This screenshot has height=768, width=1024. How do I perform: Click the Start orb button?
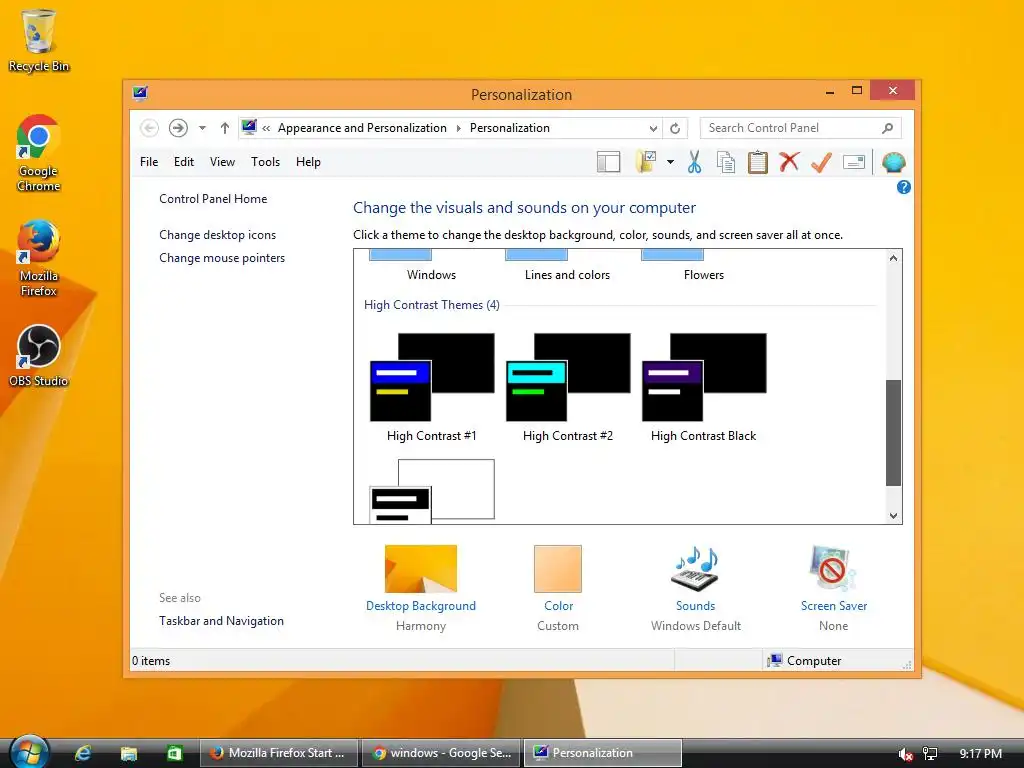pos(30,752)
